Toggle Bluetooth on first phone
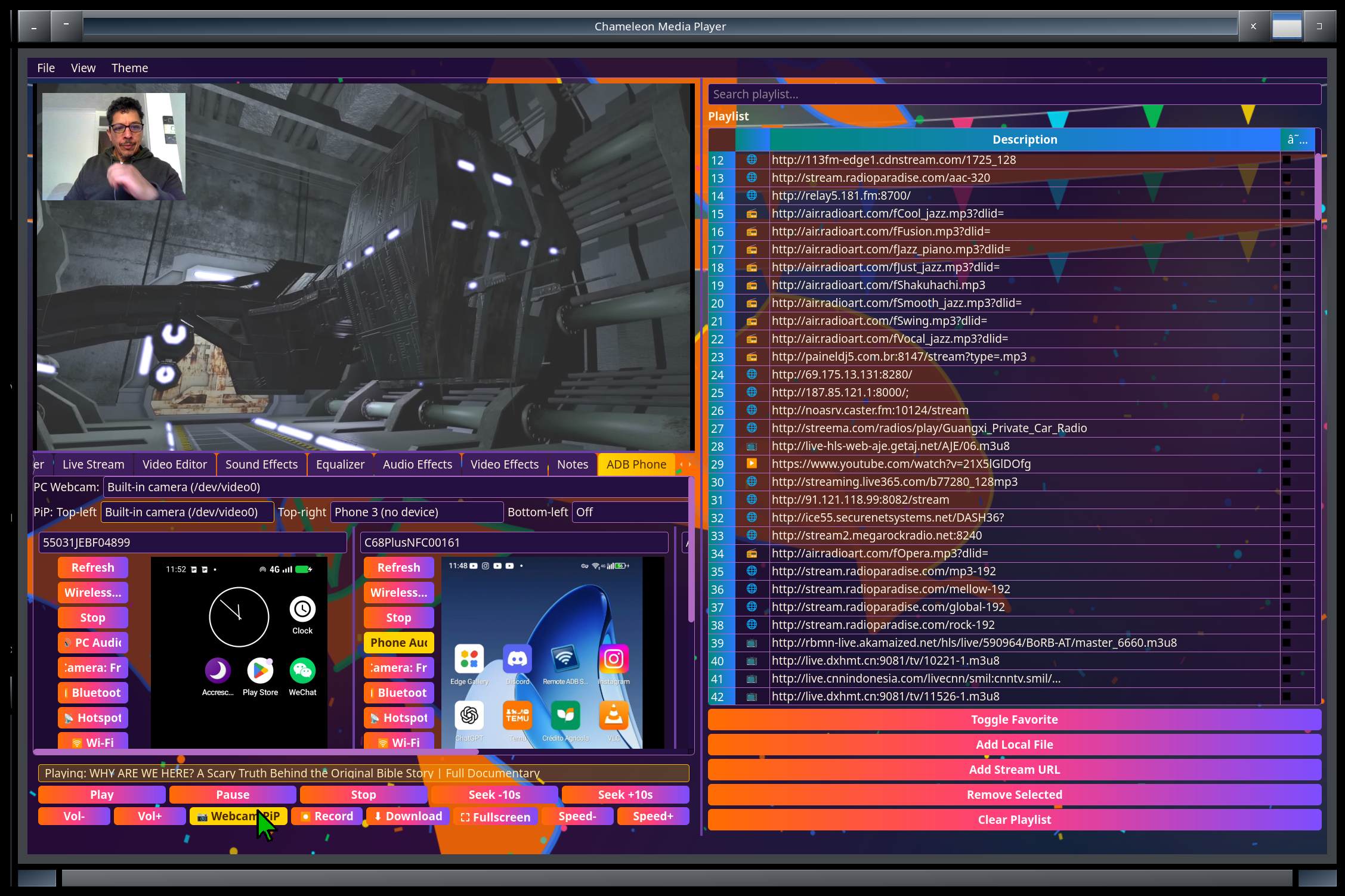 93,693
